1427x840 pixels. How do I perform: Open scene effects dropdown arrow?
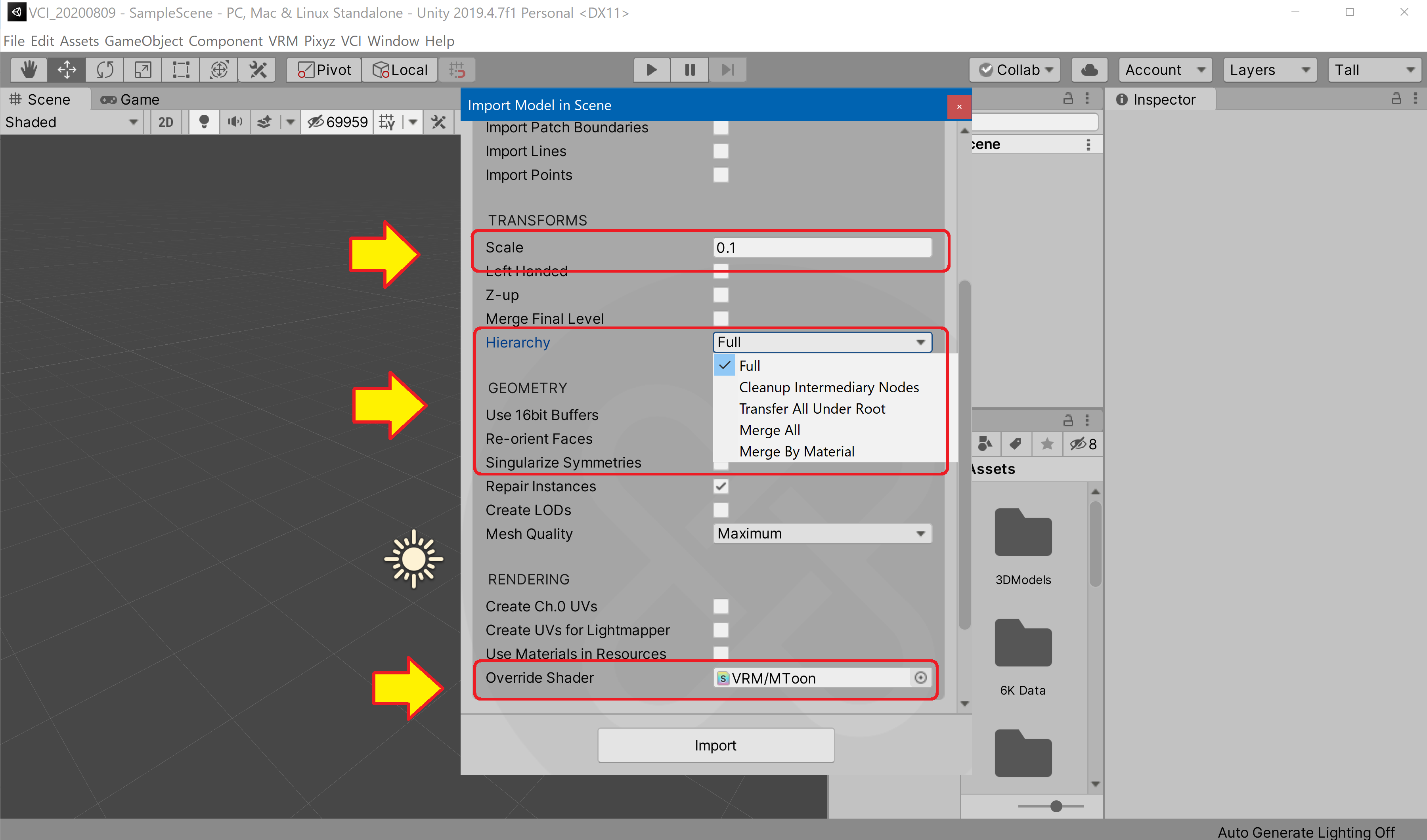(x=290, y=122)
